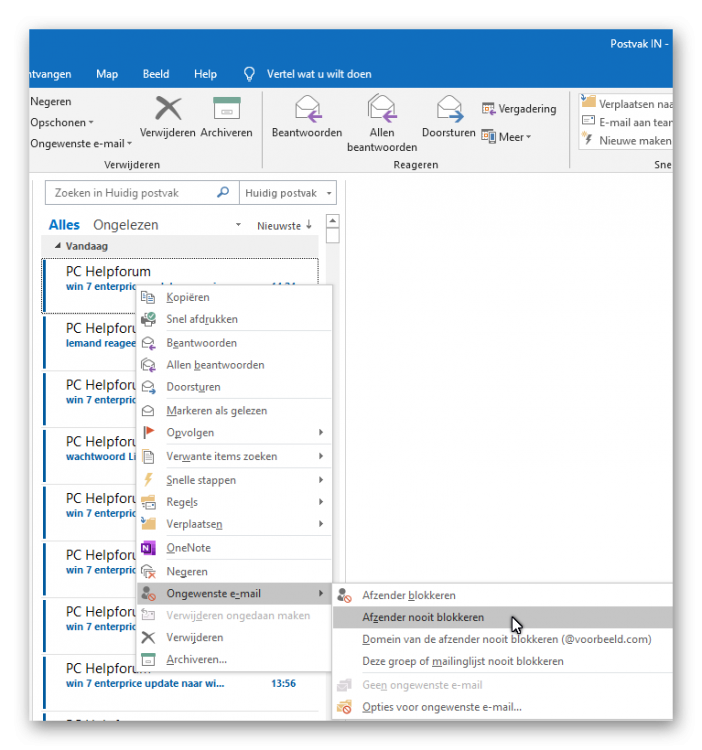Image resolution: width=702 pixels, height=750 pixels.
Task: Open the Meer dropdown arrow in Reageren
Action: pyautogui.click(x=528, y=137)
